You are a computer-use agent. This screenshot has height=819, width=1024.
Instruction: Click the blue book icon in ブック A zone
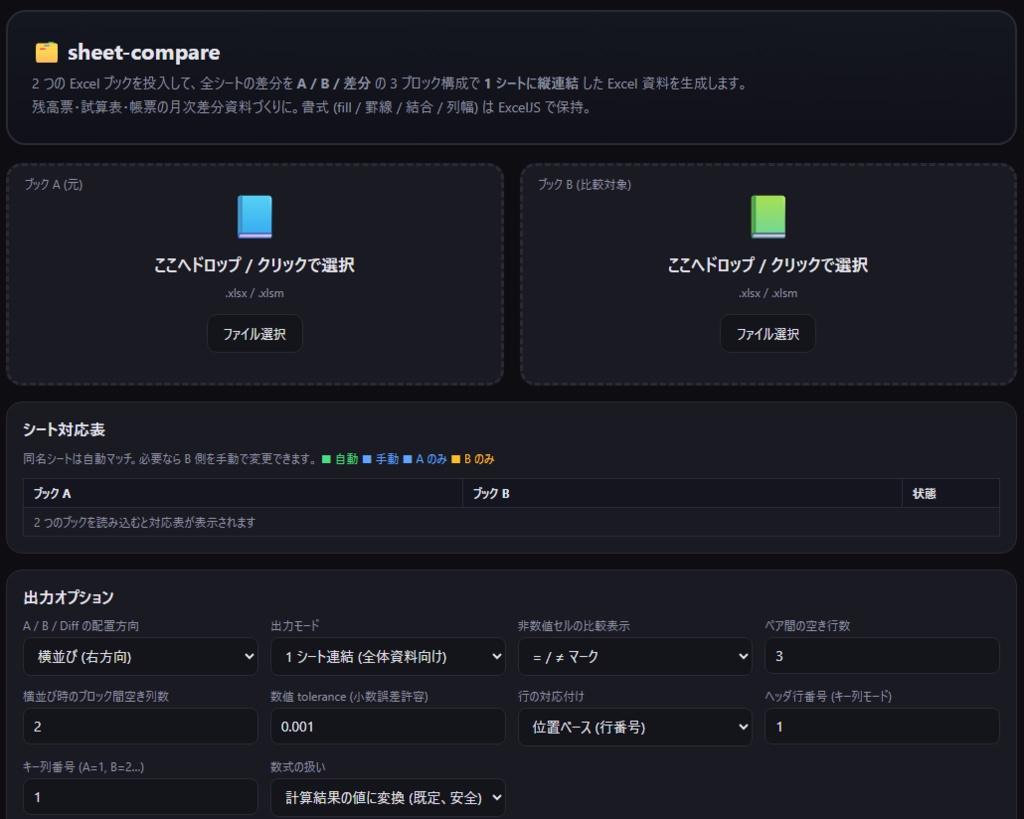tap(253, 215)
